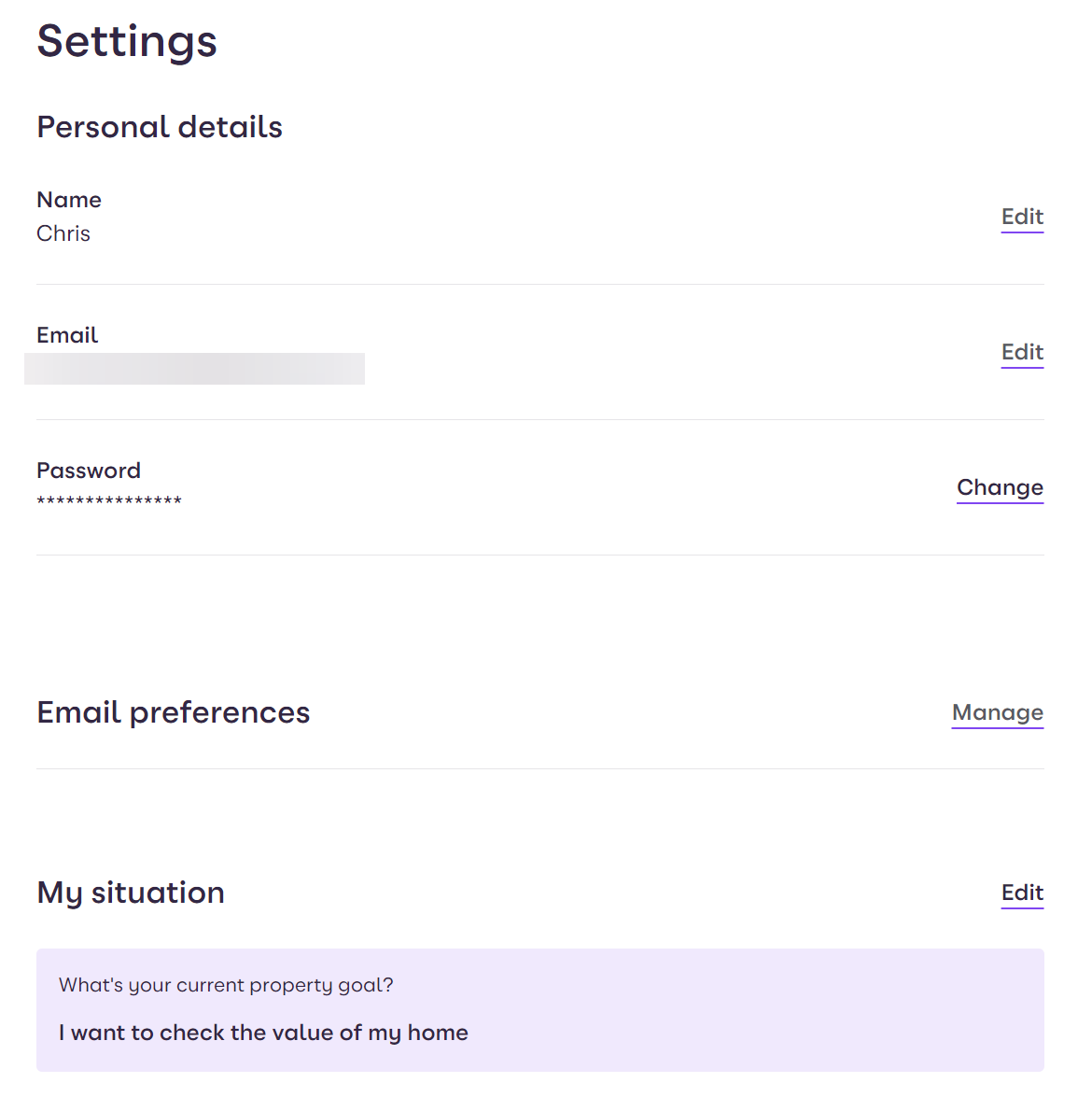The width and height of the screenshot is (1092, 1097).
Task: Click the Email field label
Action: coord(66,334)
